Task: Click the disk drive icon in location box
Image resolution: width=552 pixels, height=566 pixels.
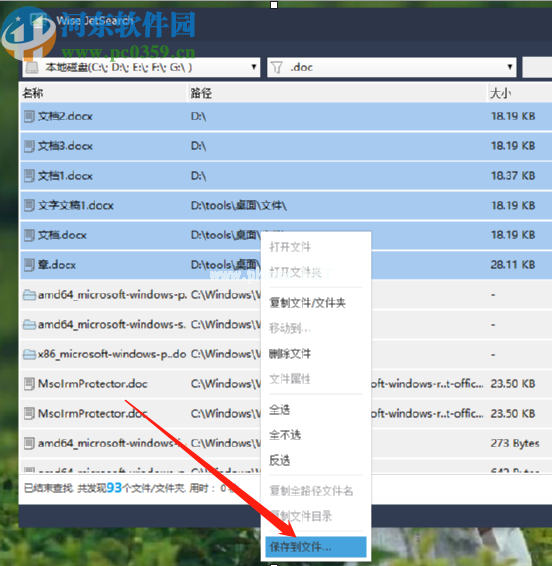Action: coord(32,67)
